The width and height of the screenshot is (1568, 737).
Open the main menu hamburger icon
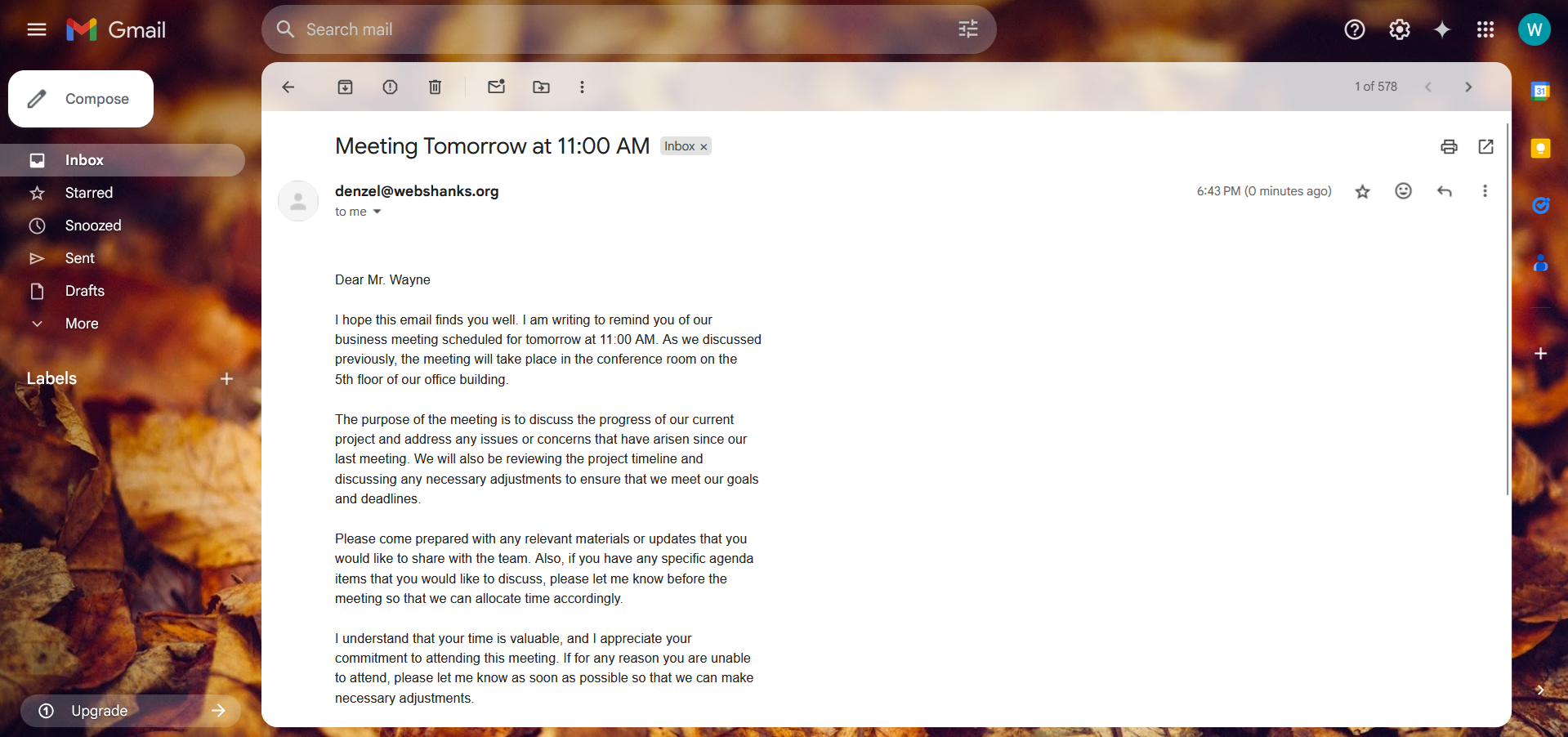point(37,30)
